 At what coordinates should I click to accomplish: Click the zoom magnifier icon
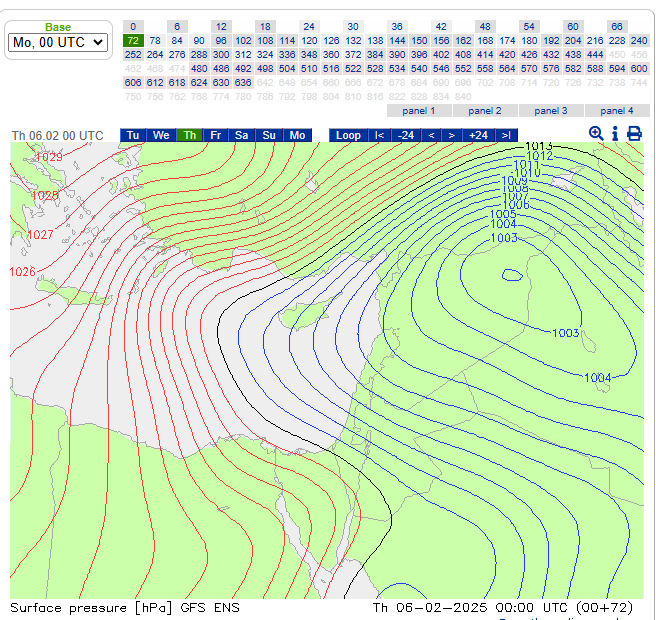coord(596,134)
